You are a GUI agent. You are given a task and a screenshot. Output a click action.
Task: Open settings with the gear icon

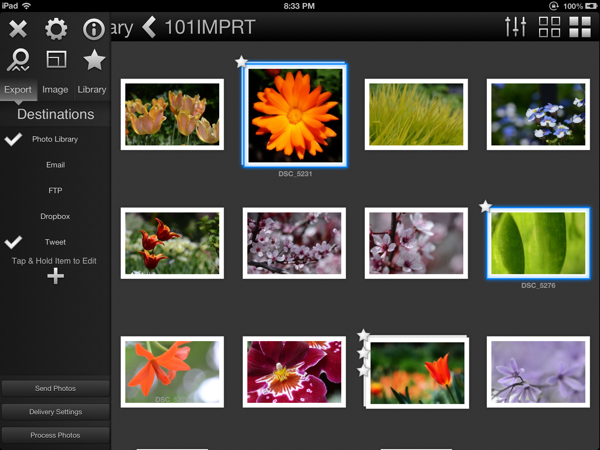coord(56,29)
